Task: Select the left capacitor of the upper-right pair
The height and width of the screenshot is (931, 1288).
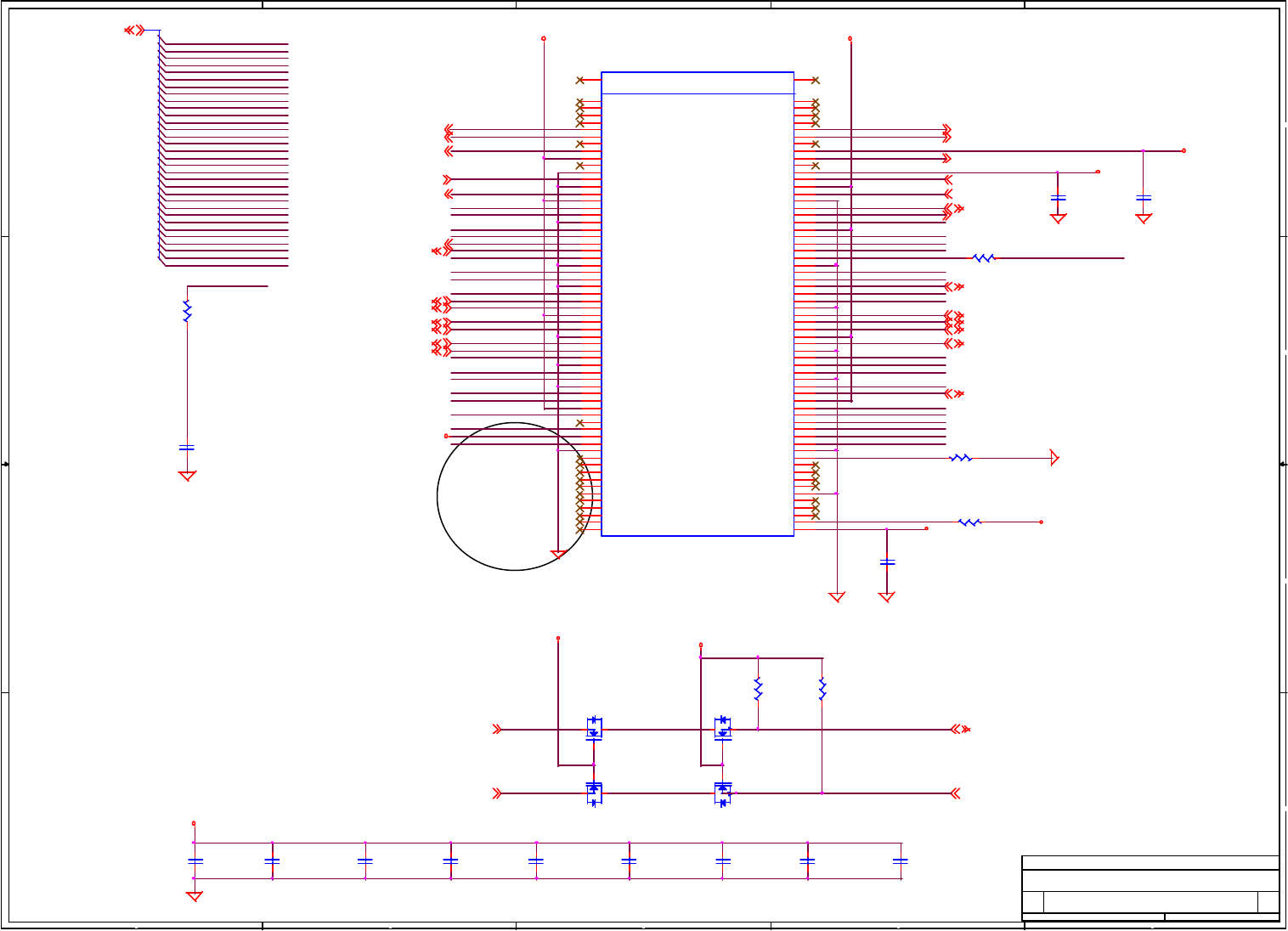Action: pyautogui.click(x=1058, y=198)
